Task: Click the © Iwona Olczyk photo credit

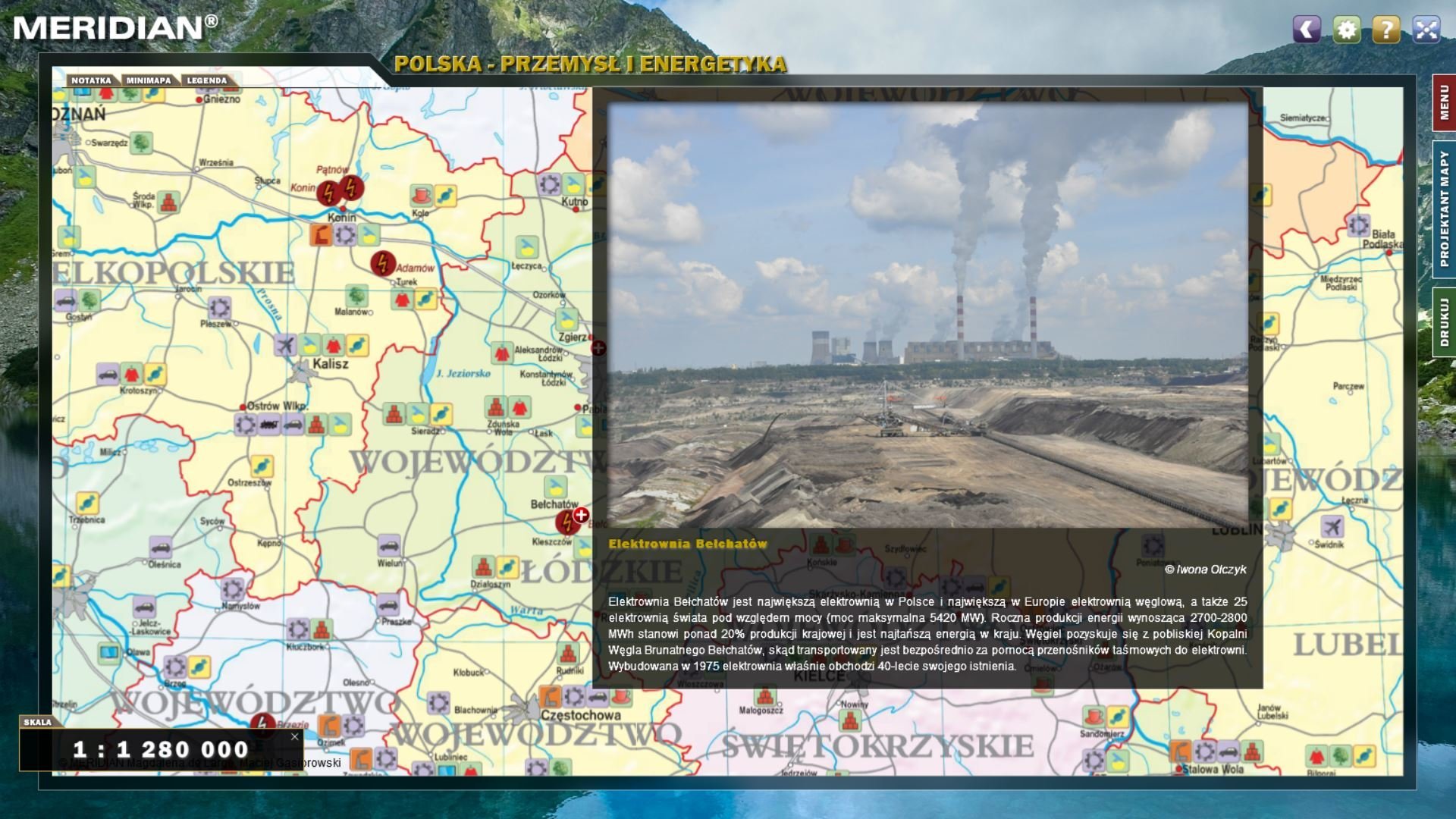Action: pos(1206,570)
